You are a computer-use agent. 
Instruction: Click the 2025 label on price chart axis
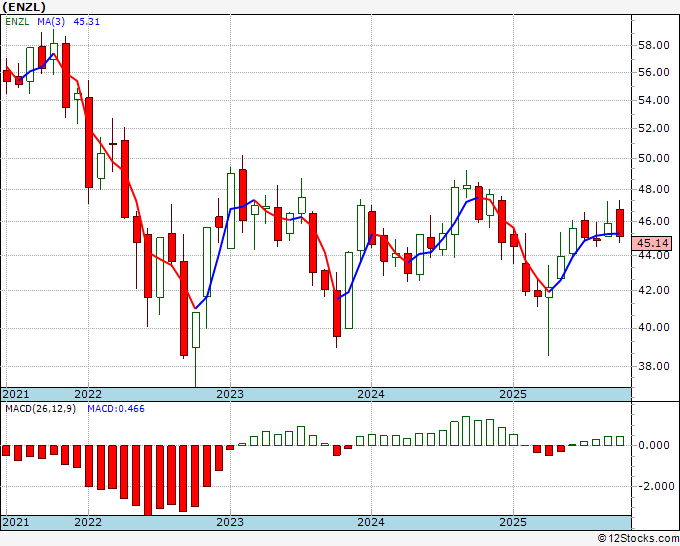[513, 394]
